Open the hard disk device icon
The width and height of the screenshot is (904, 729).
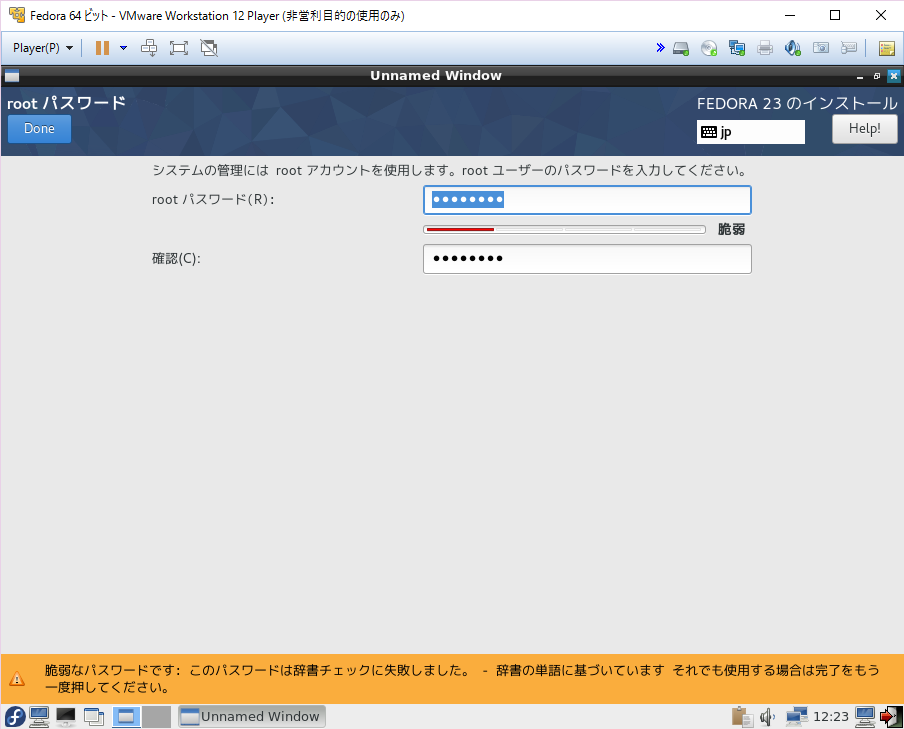pyautogui.click(x=680, y=47)
